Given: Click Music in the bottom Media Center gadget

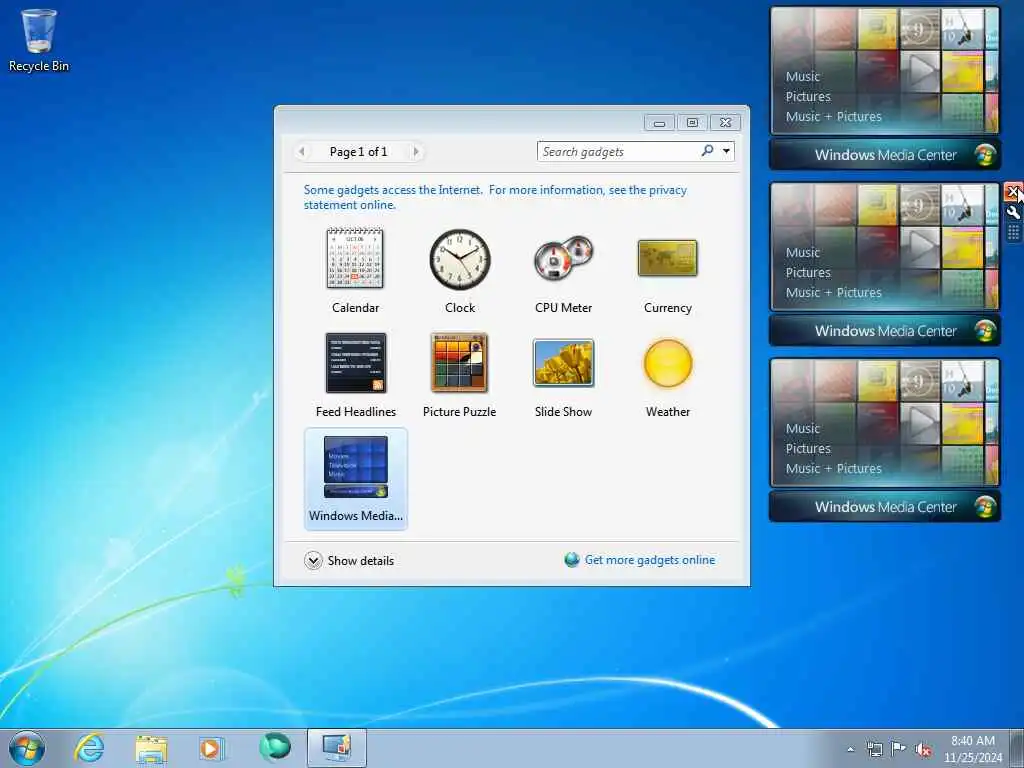Looking at the screenshot, I should click(x=803, y=428).
